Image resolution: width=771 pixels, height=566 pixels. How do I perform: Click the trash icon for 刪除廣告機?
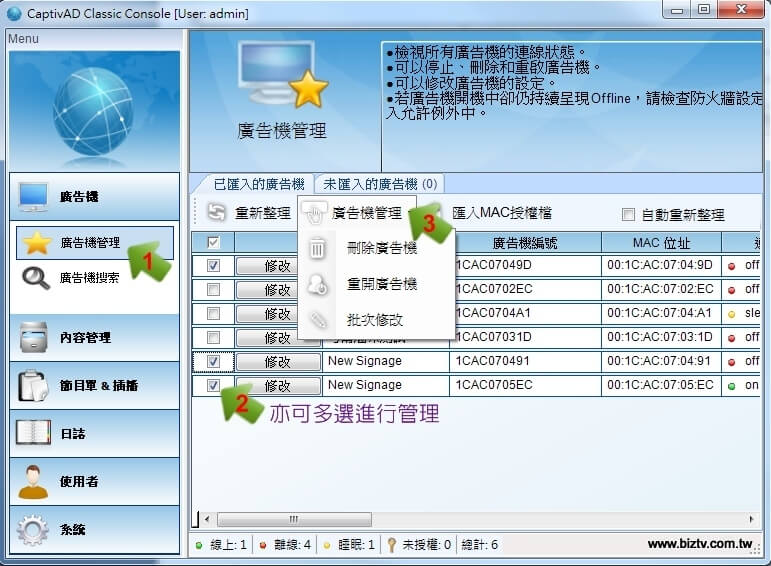(317, 248)
